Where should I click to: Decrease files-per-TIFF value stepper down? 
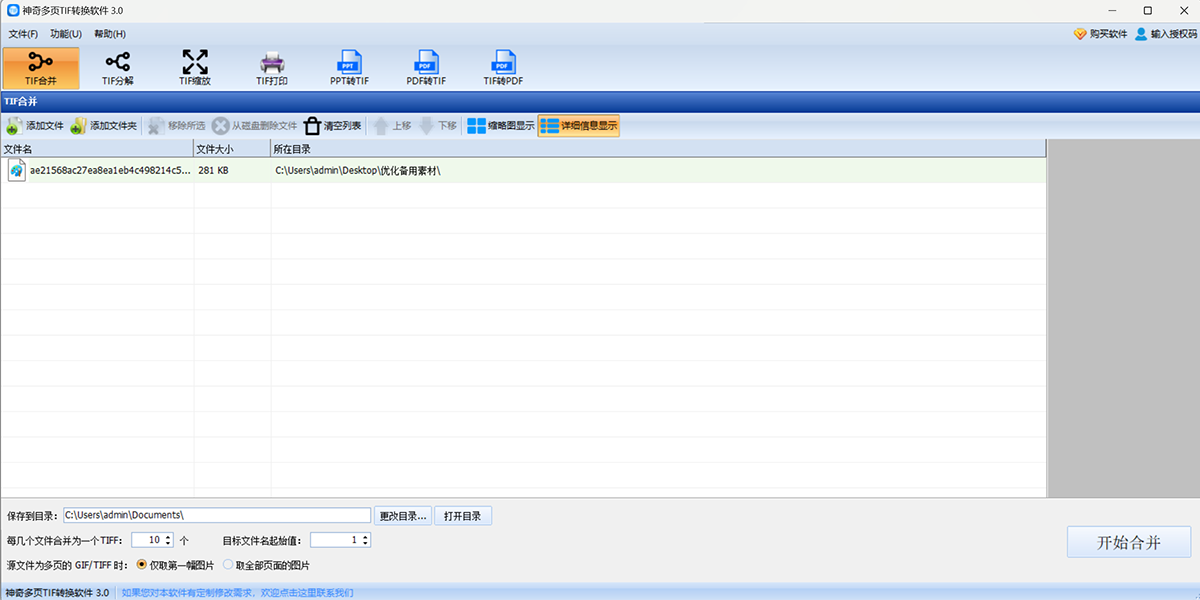pos(168,544)
